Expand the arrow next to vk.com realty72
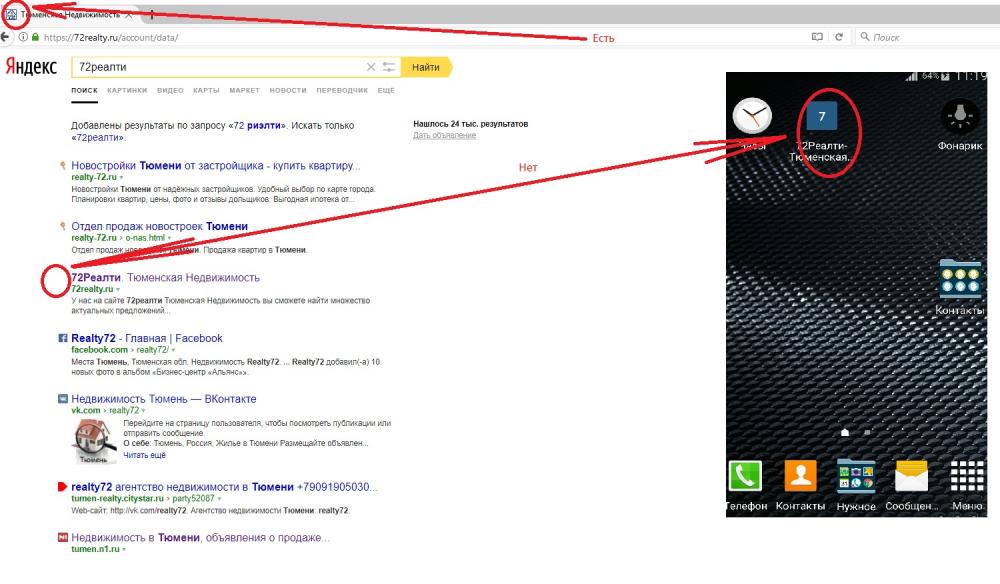Image resolution: width=1000 pixels, height=584 pixels. (x=143, y=411)
